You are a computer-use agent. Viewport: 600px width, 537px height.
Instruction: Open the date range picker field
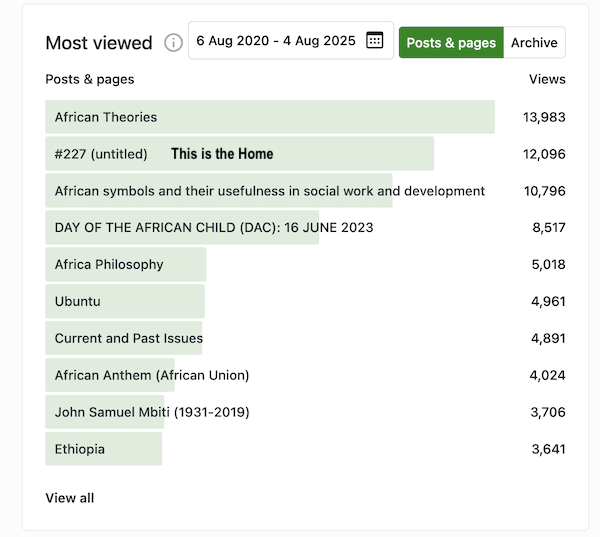coord(291,41)
